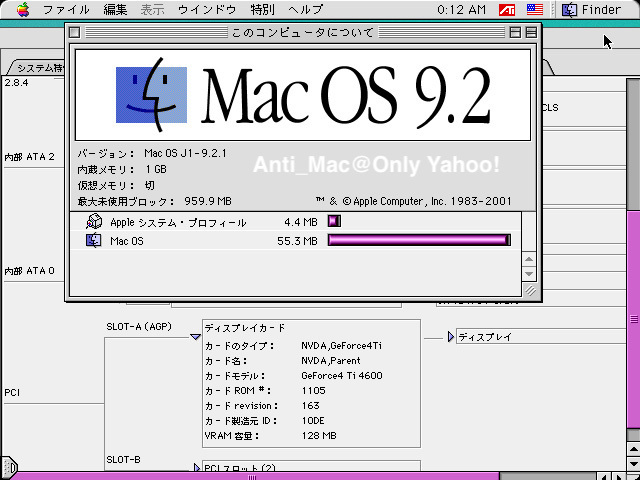
Task: Close the このコンピュータについて window
Action: [x=74, y=32]
